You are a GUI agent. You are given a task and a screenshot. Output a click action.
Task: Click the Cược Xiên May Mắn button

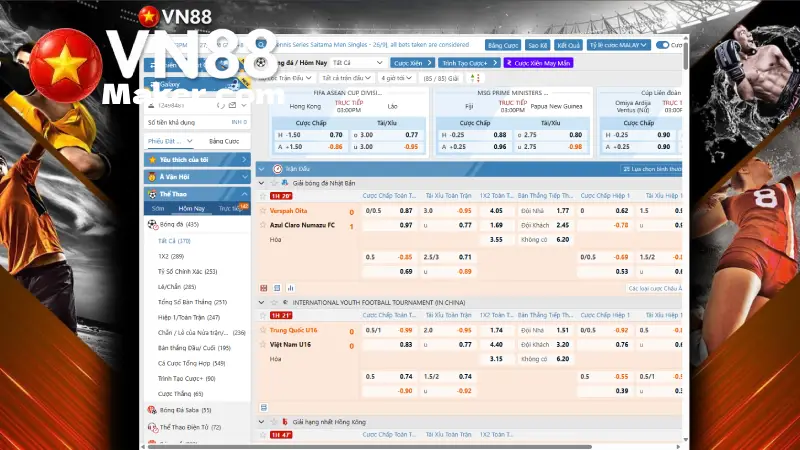pos(538,63)
